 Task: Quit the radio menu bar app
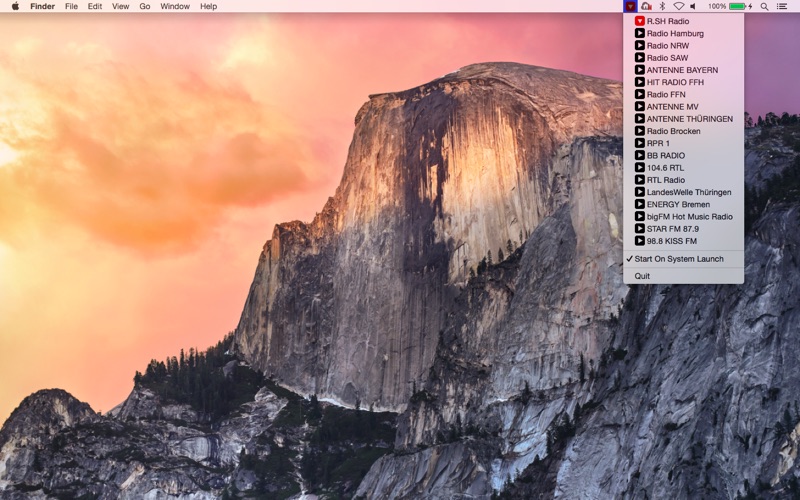683,276
